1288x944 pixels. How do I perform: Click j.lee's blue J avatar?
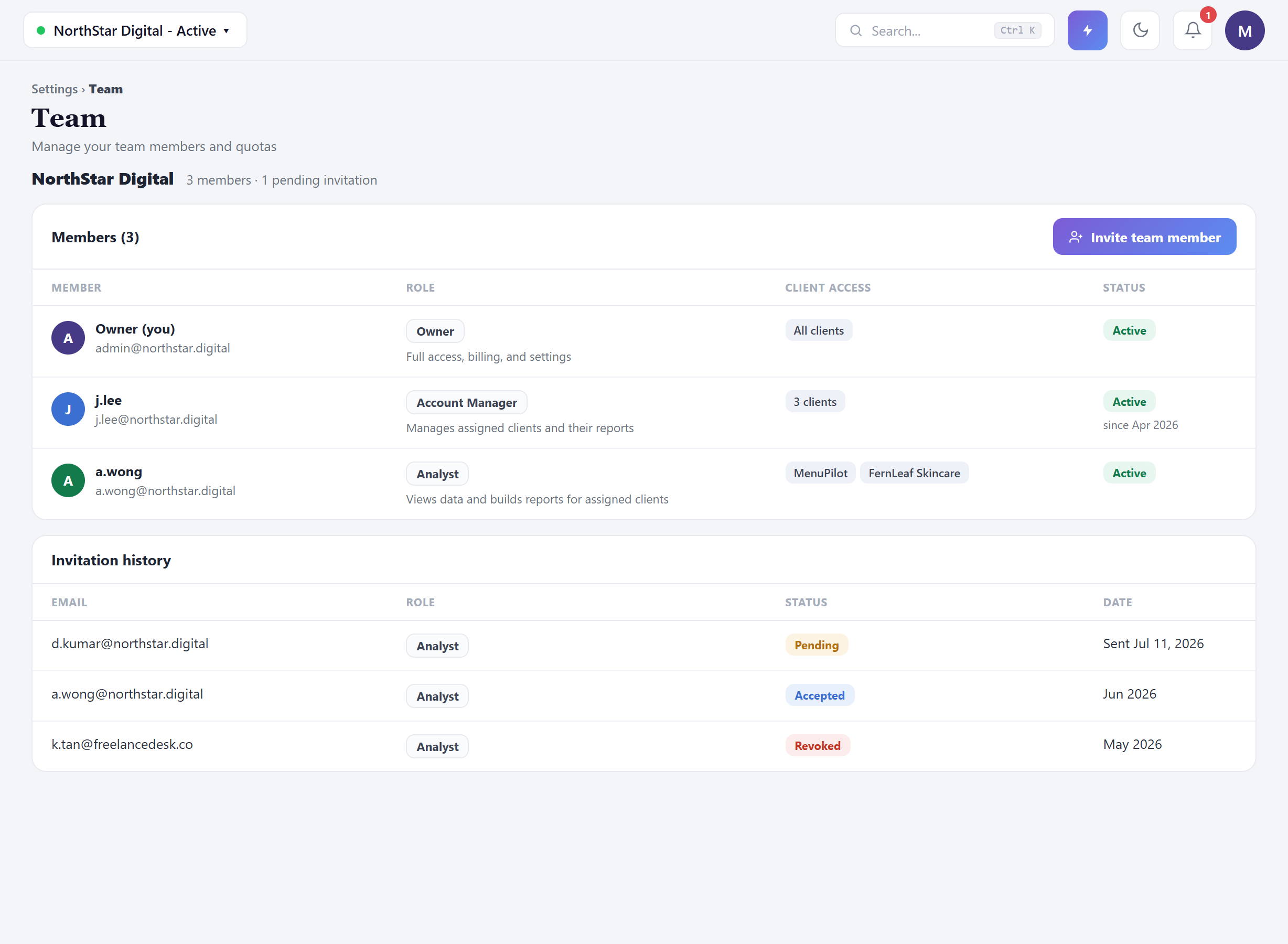pyautogui.click(x=68, y=409)
